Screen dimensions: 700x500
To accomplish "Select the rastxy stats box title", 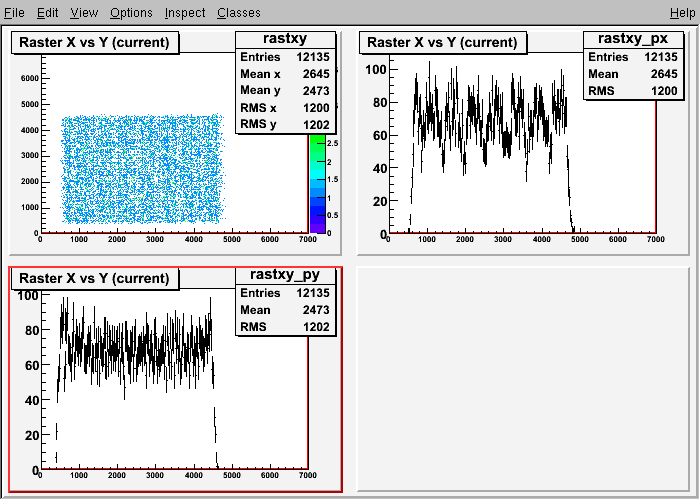I will pyautogui.click(x=285, y=38).
